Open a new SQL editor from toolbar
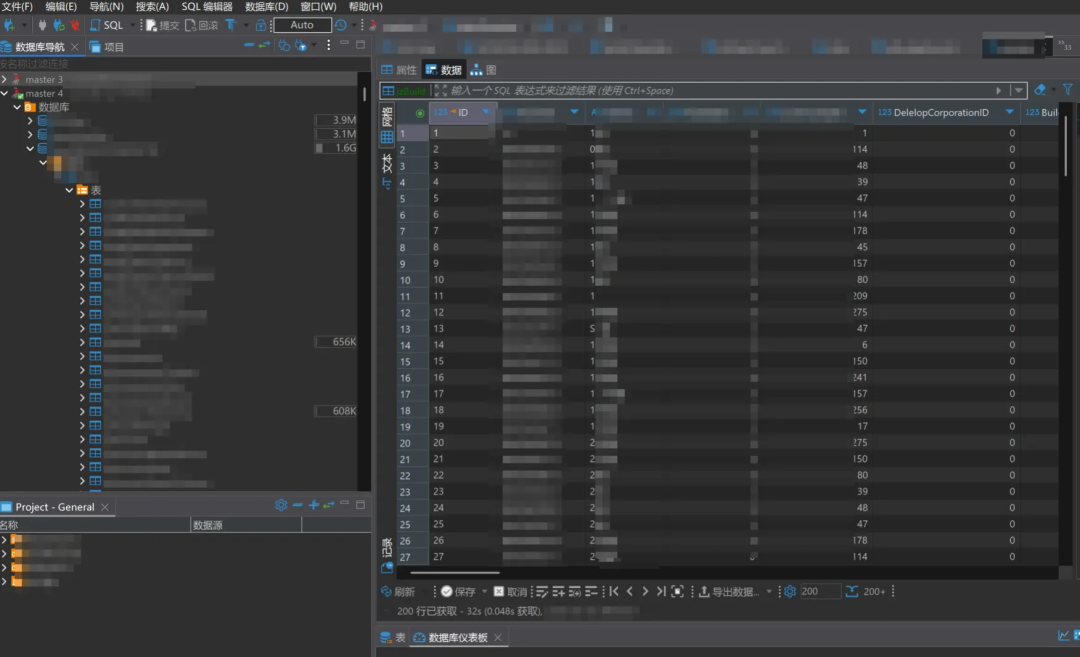 [x=107, y=25]
